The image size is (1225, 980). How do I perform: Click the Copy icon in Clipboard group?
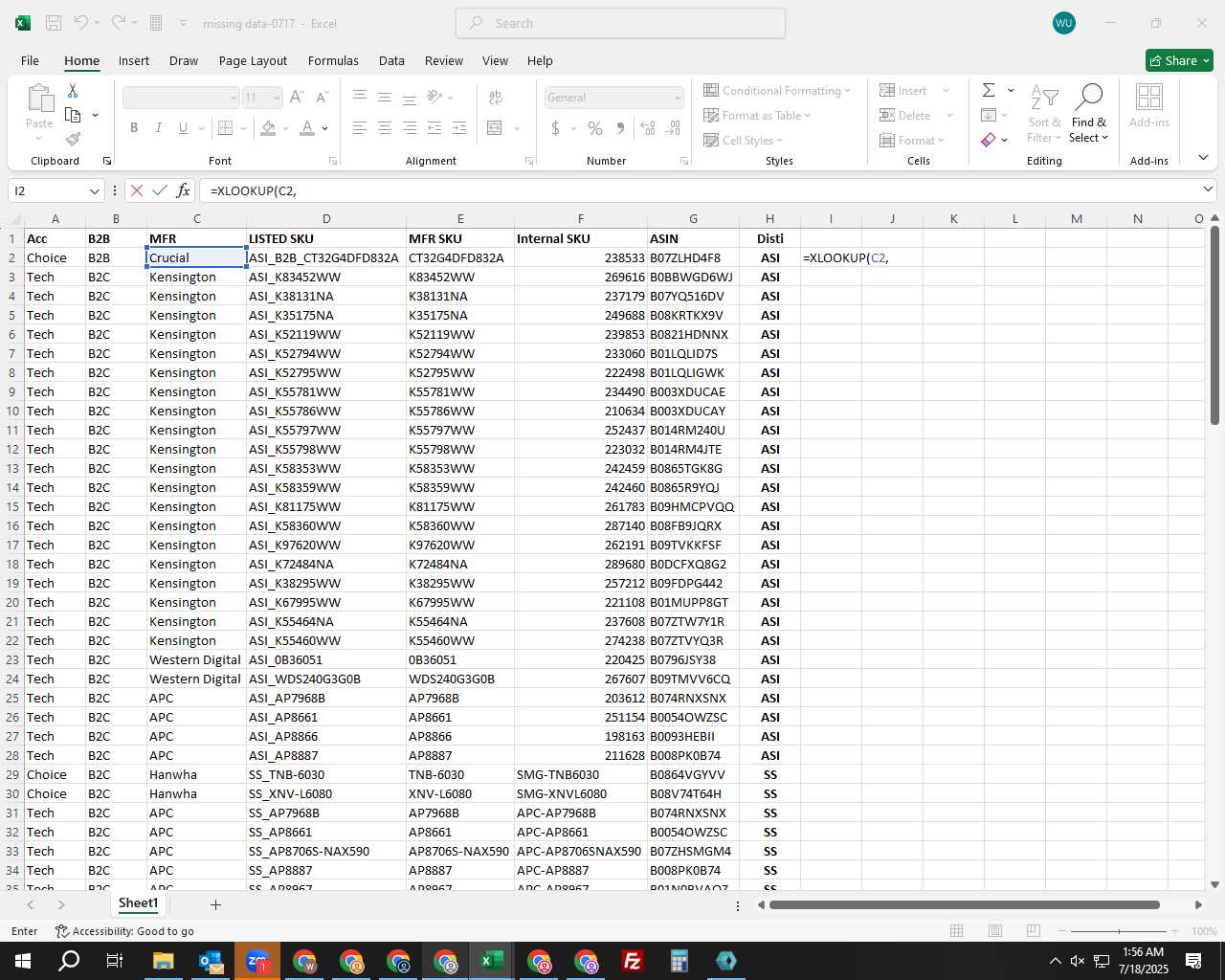pos(73,115)
